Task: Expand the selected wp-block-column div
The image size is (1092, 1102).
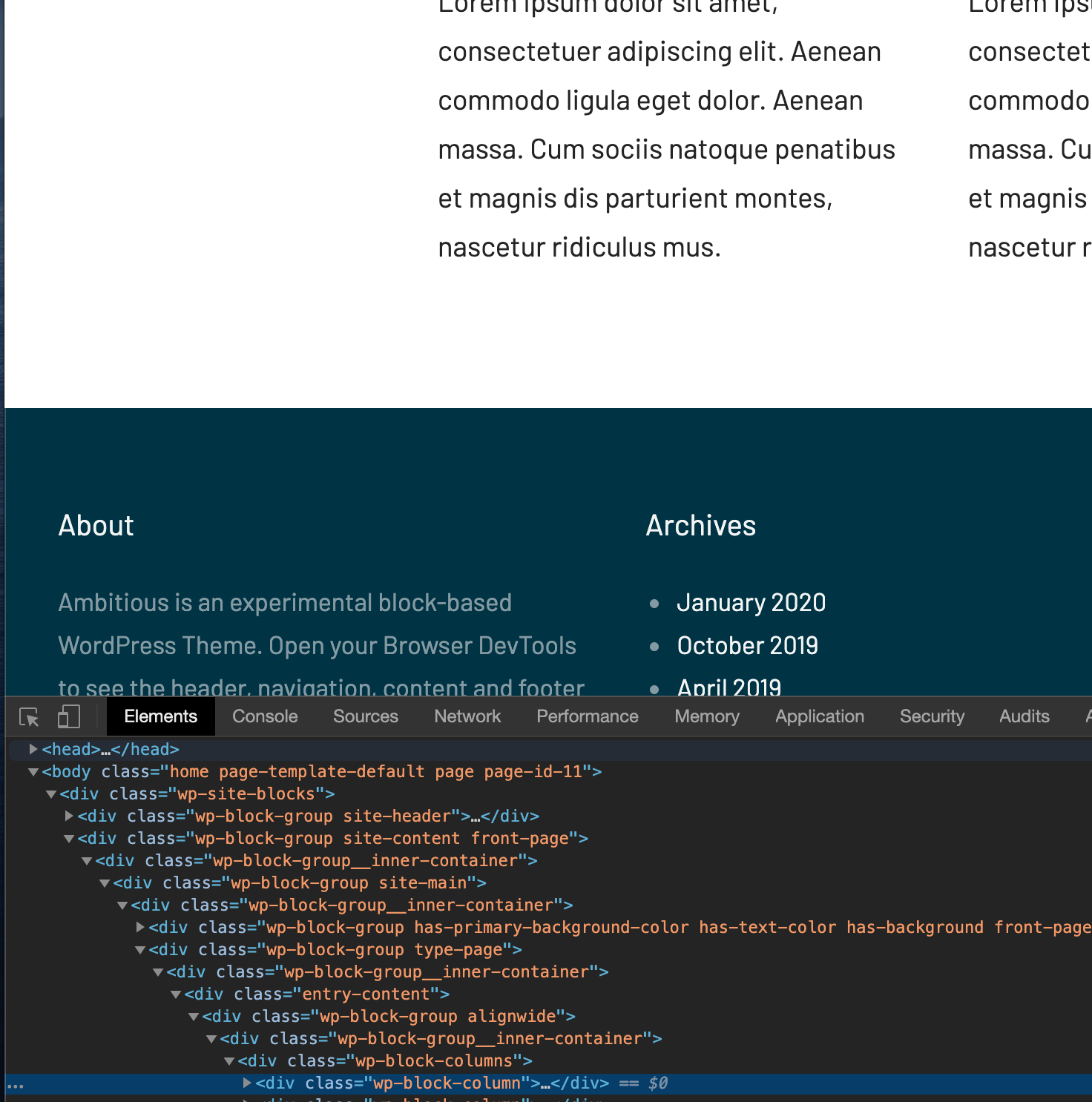Action: click(x=247, y=1083)
